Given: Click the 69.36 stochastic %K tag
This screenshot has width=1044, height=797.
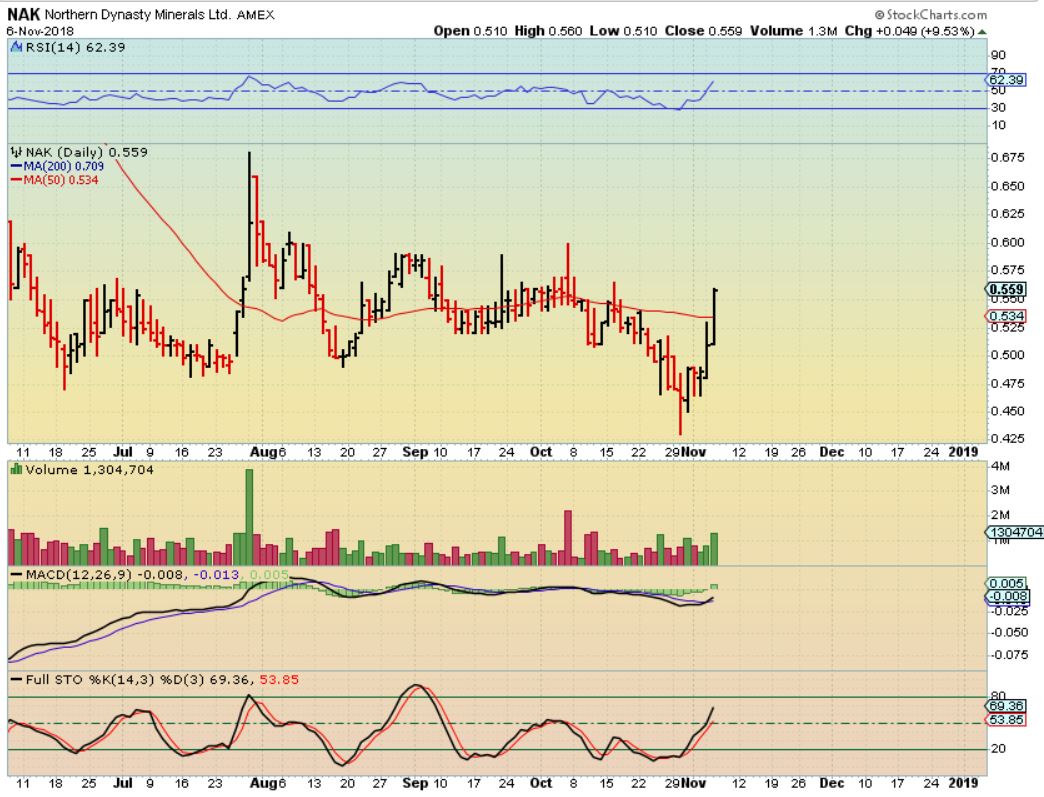Looking at the screenshot, I should (x=1006, y=706).
